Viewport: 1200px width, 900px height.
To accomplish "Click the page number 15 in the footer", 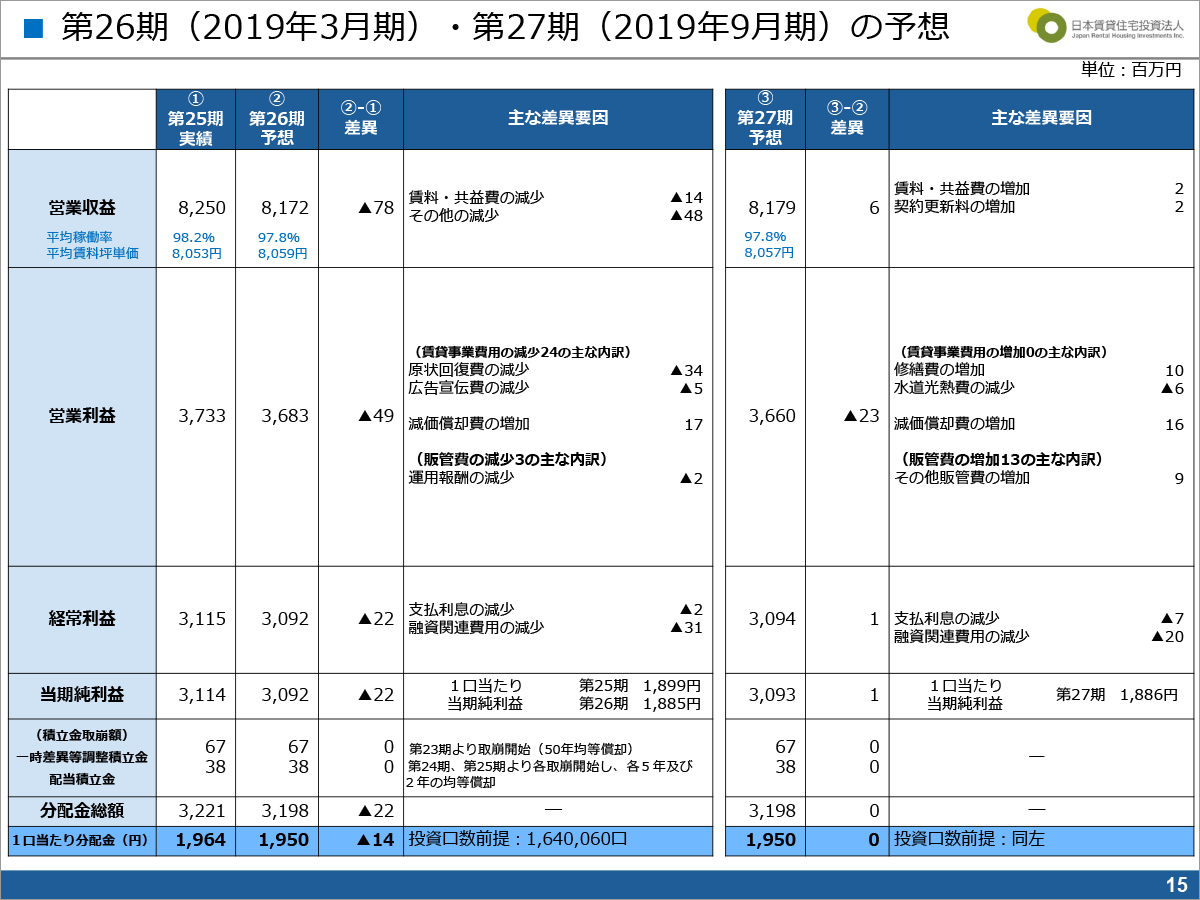I will [1176, 884].
